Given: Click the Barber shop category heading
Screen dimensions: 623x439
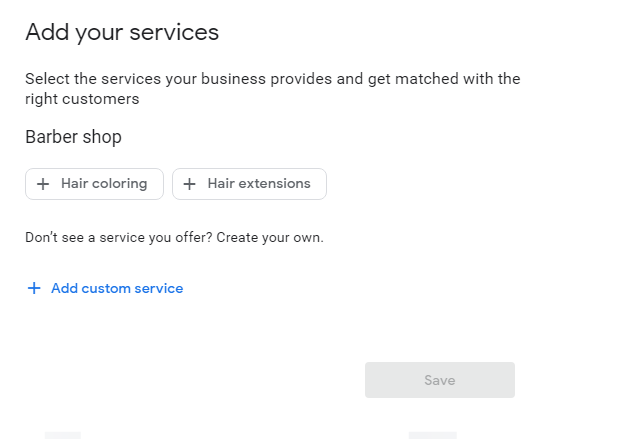Looking at the screenshot, I should (x=74, y=137).
